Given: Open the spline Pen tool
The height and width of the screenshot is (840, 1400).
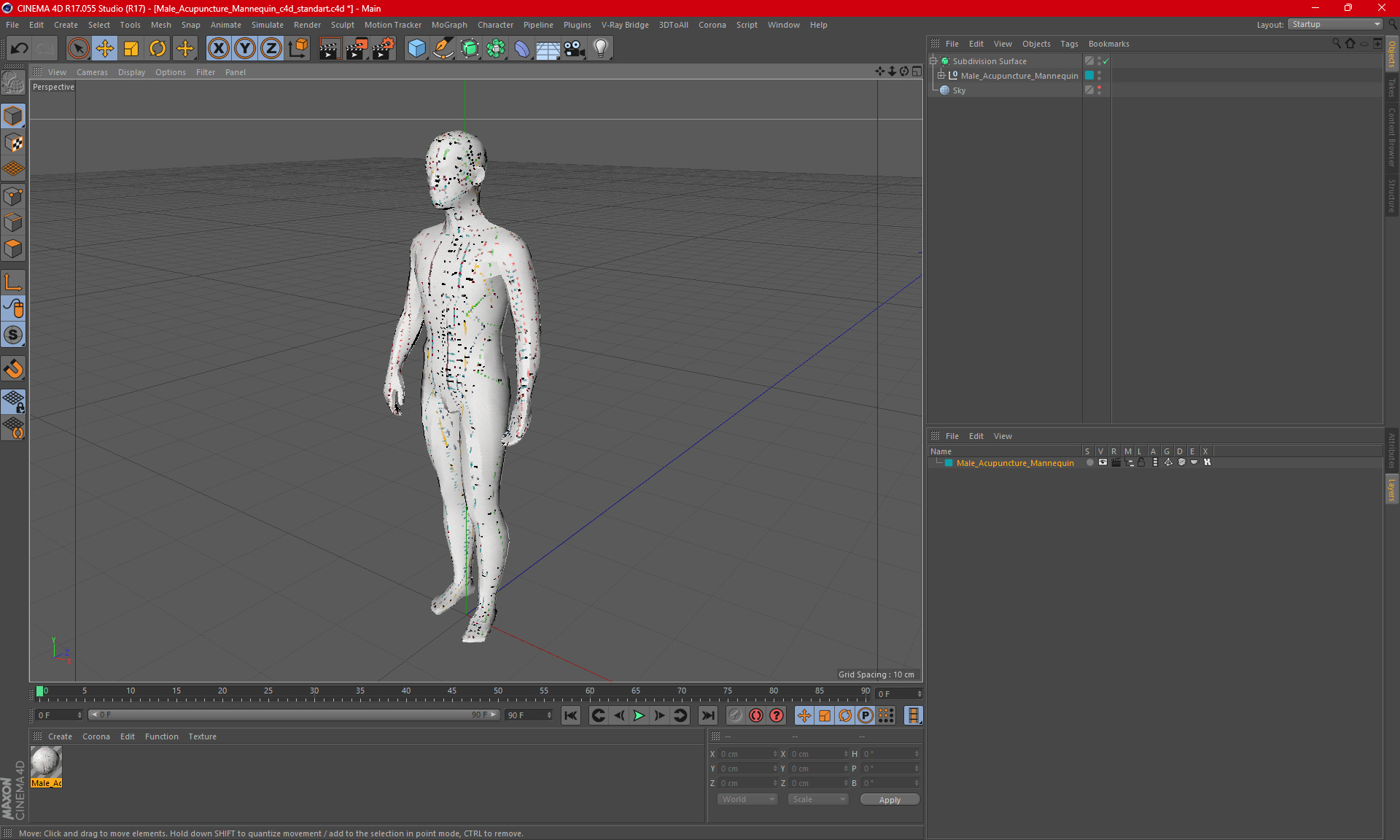Looking at the screenshot, I should [443, 48].
